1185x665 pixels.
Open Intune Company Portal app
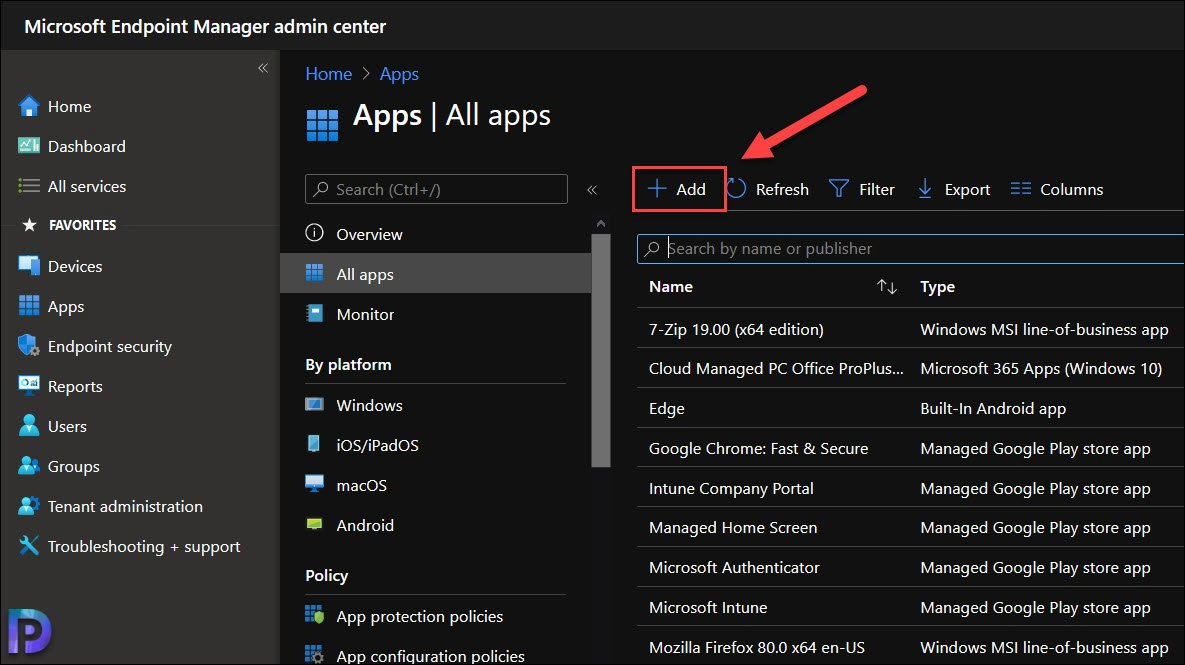[731, 488]
